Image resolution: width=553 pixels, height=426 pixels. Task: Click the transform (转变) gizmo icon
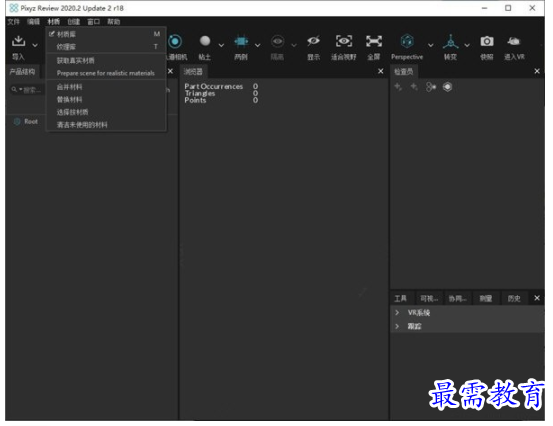tap(450, 42)
